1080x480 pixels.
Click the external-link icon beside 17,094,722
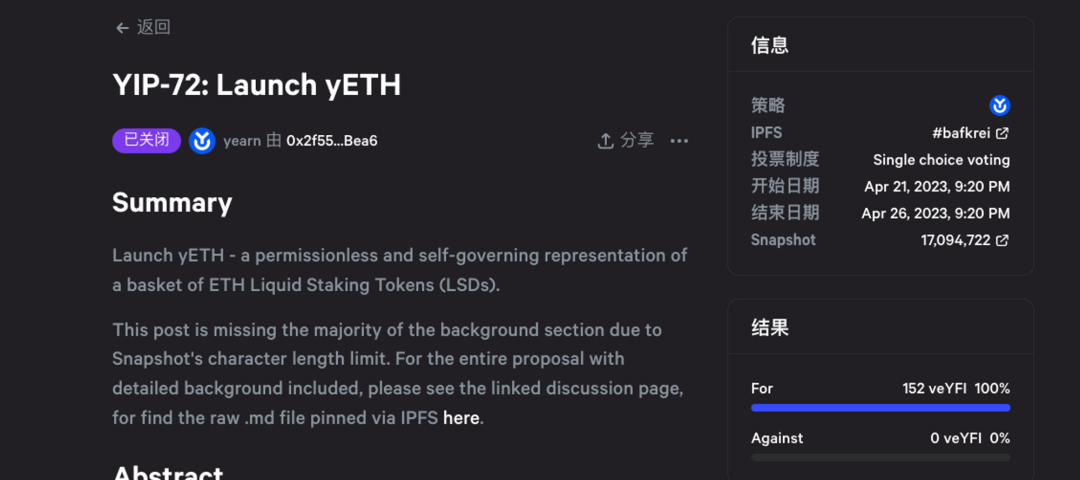[x=1002, y=240]
